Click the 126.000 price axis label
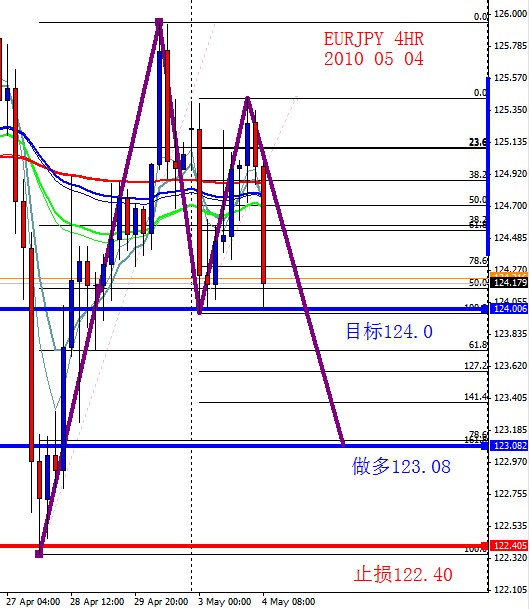530x609 pixels. tap(511, 14)
